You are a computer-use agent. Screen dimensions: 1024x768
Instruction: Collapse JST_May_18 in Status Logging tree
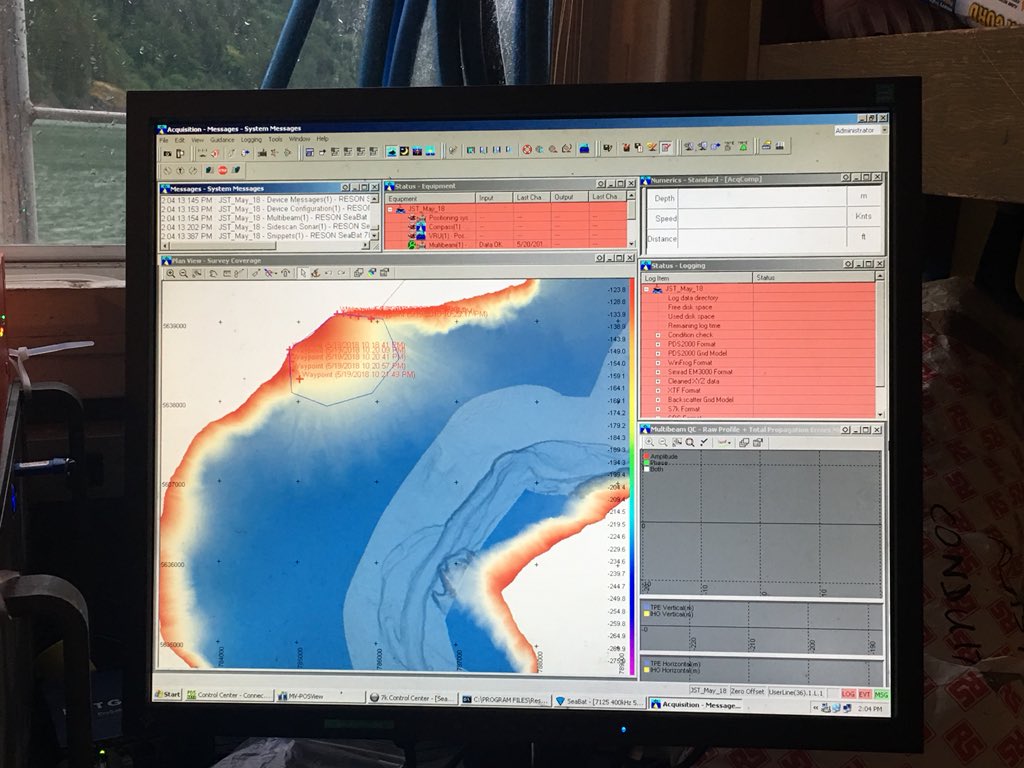[647, 288]
